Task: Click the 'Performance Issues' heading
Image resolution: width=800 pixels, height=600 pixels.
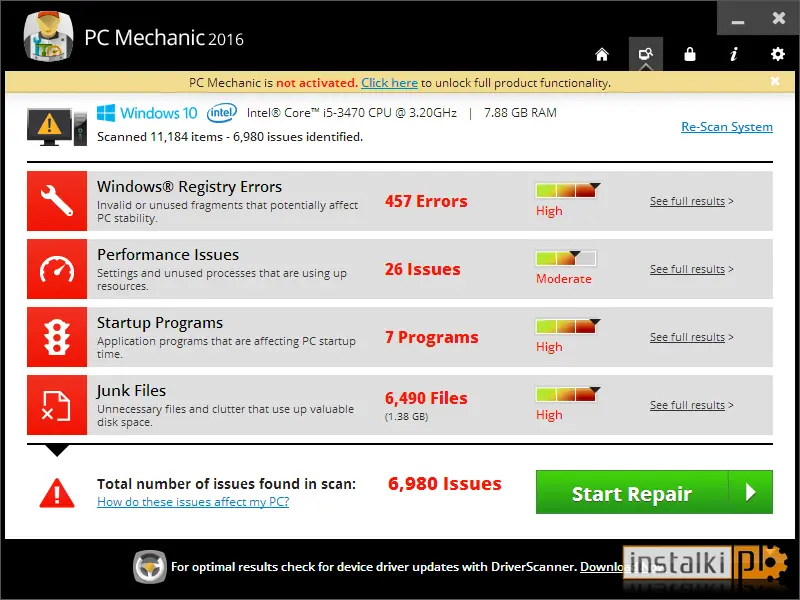Action: coord(168,255)
